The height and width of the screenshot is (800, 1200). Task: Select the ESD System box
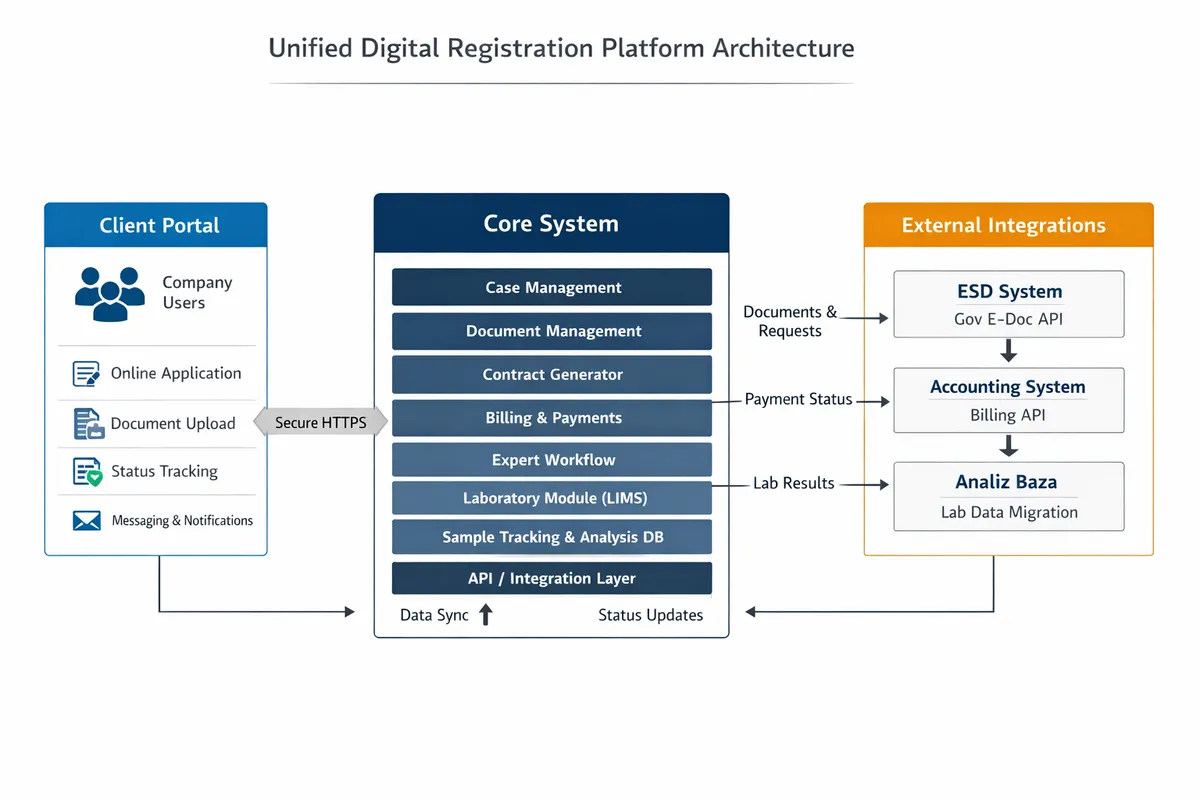click(x=1008, y=304)
